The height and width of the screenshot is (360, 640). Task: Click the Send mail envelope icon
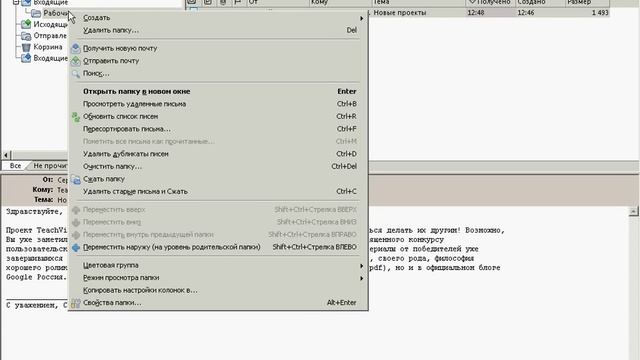76,61
